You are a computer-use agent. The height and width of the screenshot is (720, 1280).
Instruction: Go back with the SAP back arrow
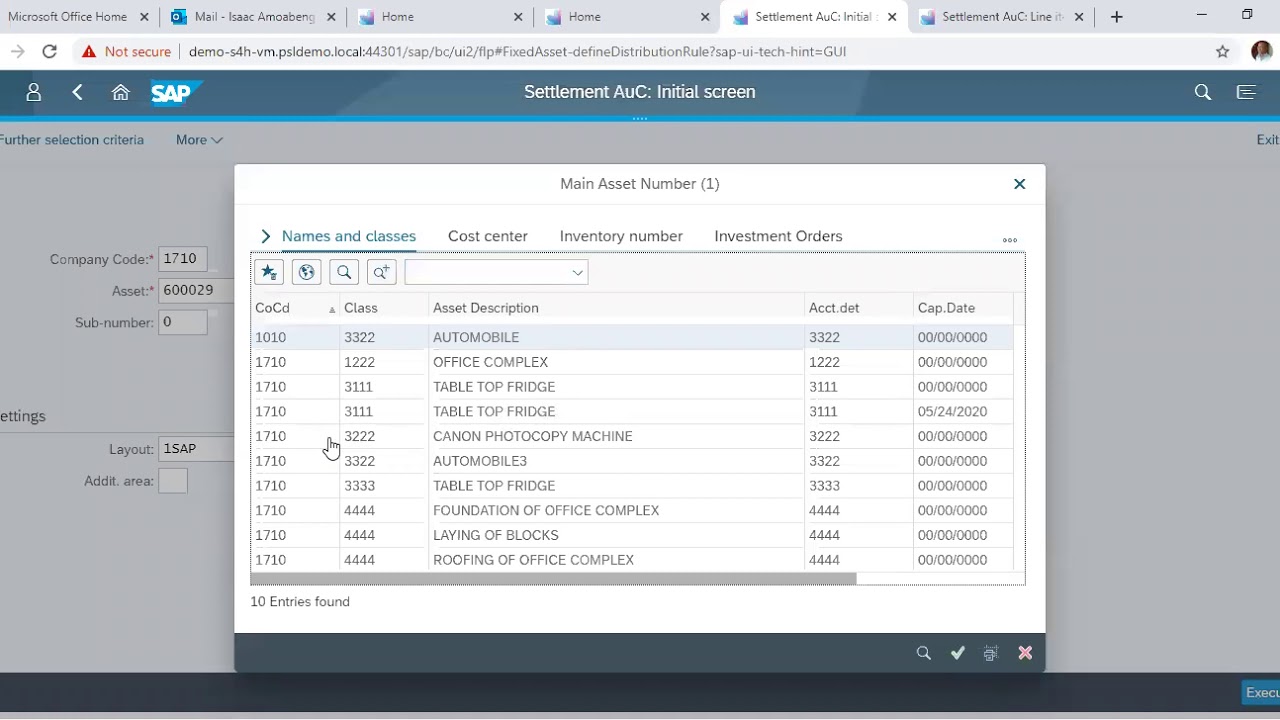pos(77,92)
